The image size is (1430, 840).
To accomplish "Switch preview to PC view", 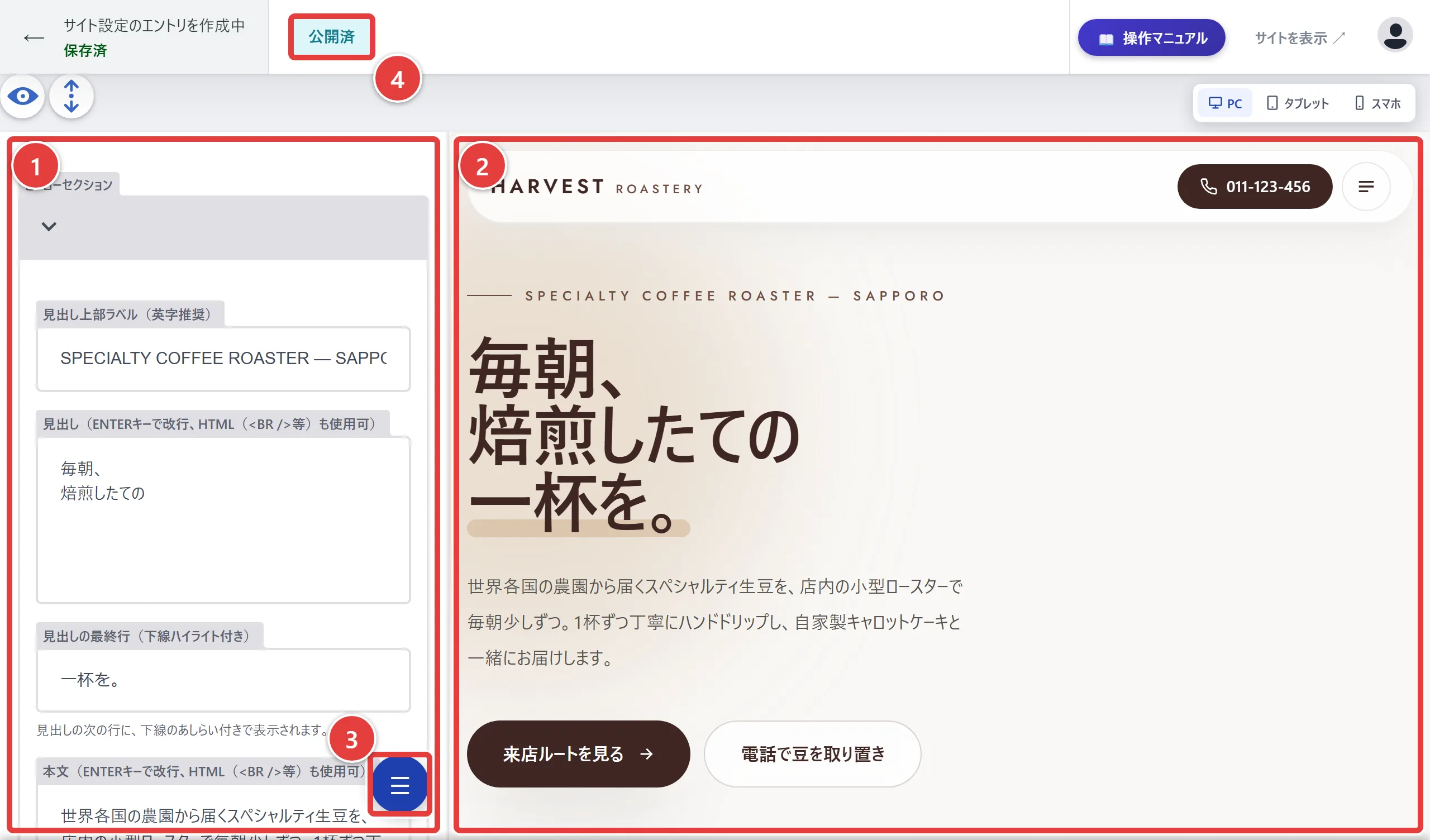I will pyautogui.click(x=1225, y=103).
